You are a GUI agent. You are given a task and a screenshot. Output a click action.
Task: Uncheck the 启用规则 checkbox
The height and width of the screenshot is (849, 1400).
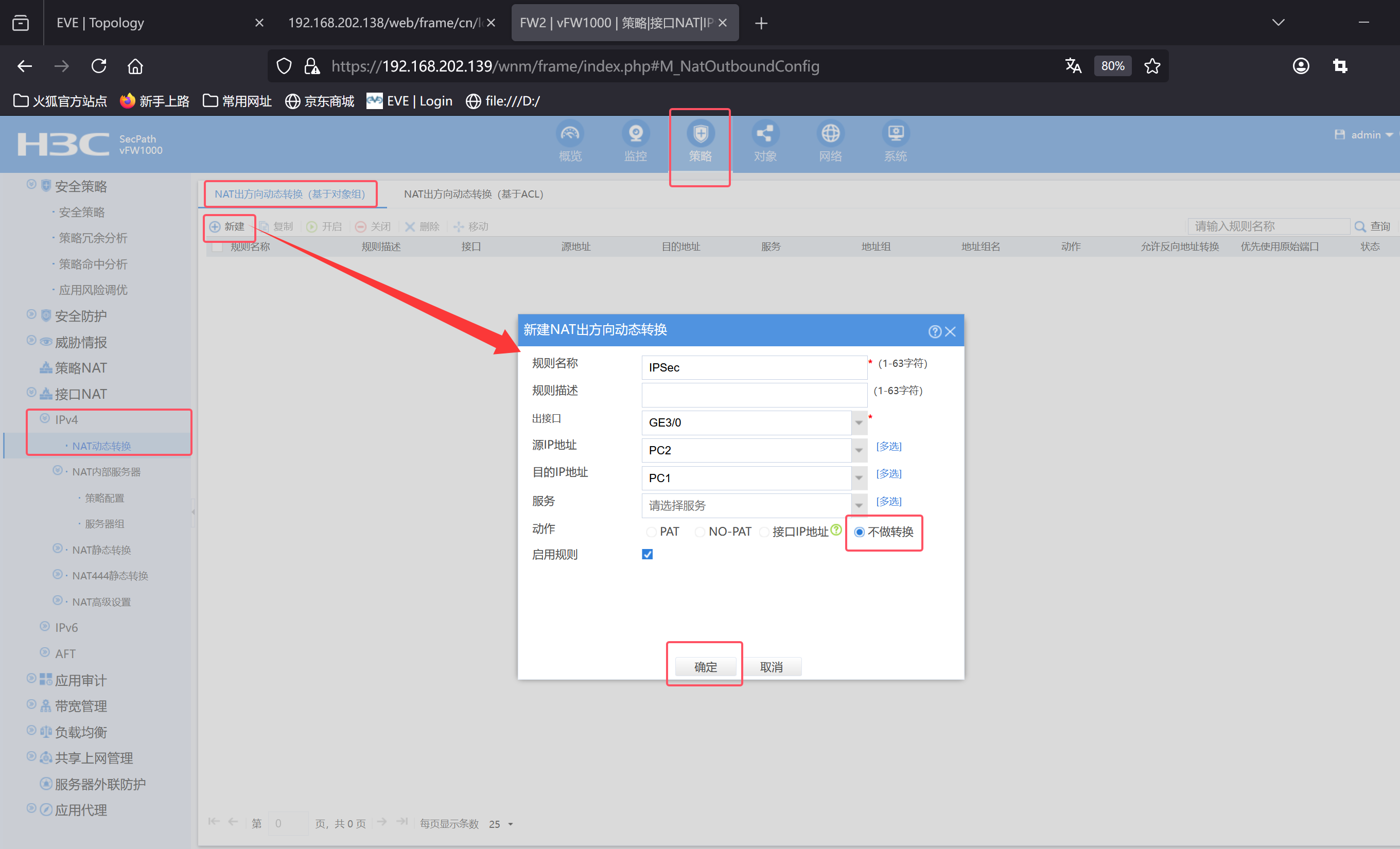pos(647,554)
